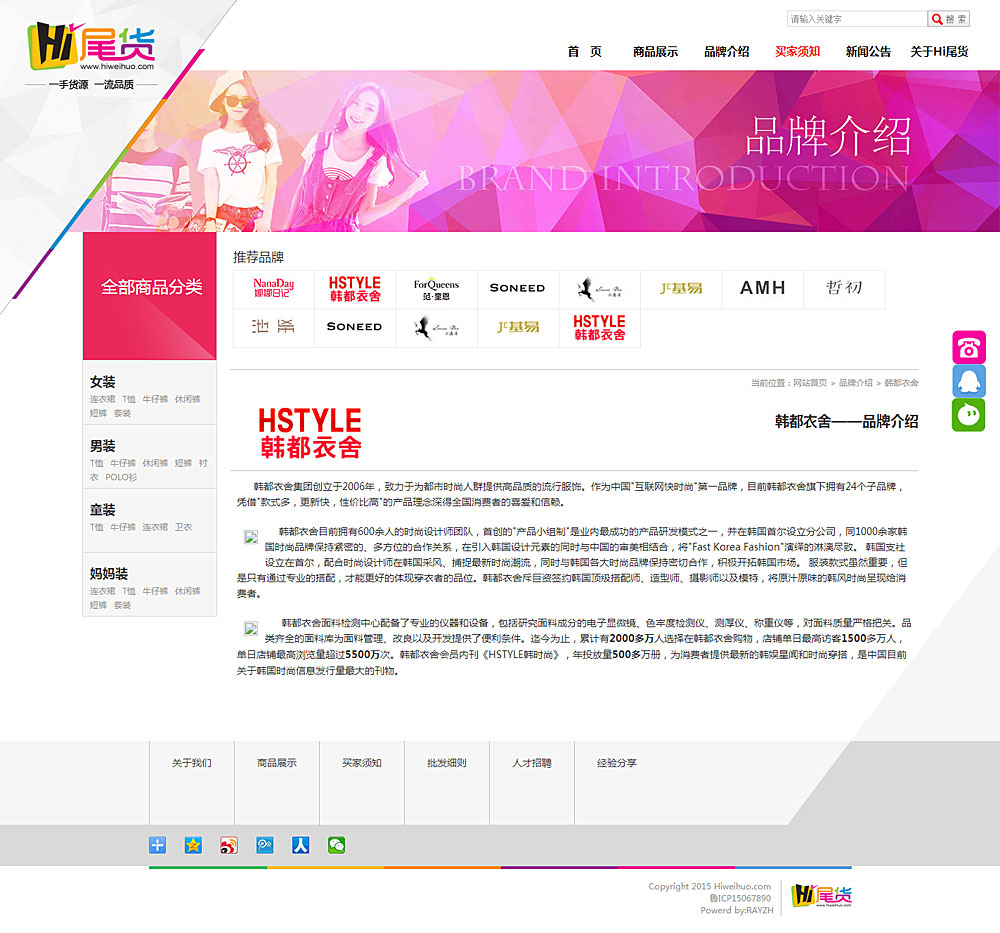Open 休闲裤 under 女装
Viewport: 1000px width, 933px height.
(188, 399)
